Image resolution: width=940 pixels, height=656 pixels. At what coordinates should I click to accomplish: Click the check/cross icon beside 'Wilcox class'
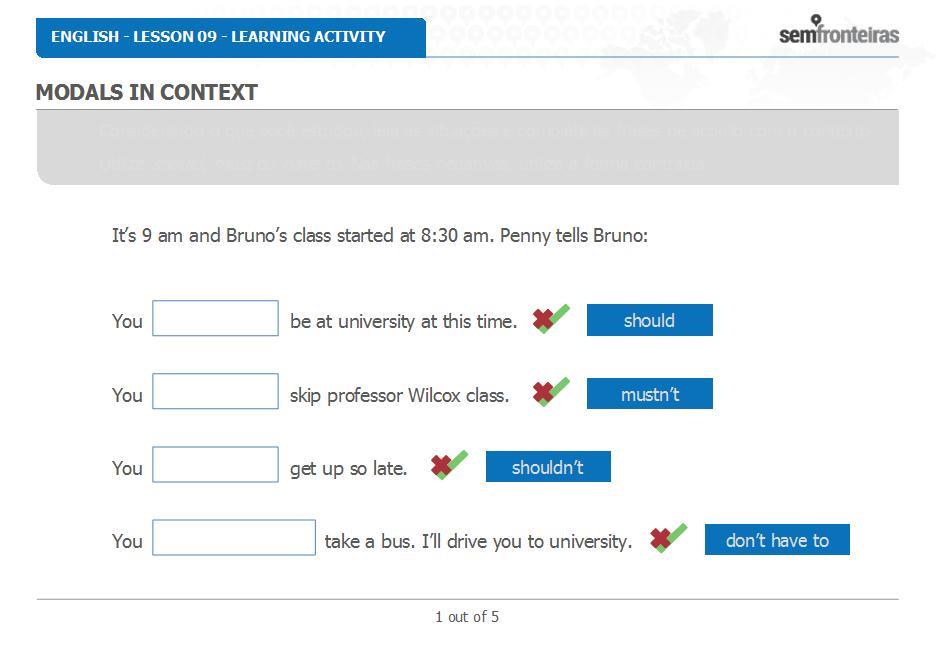551,392
